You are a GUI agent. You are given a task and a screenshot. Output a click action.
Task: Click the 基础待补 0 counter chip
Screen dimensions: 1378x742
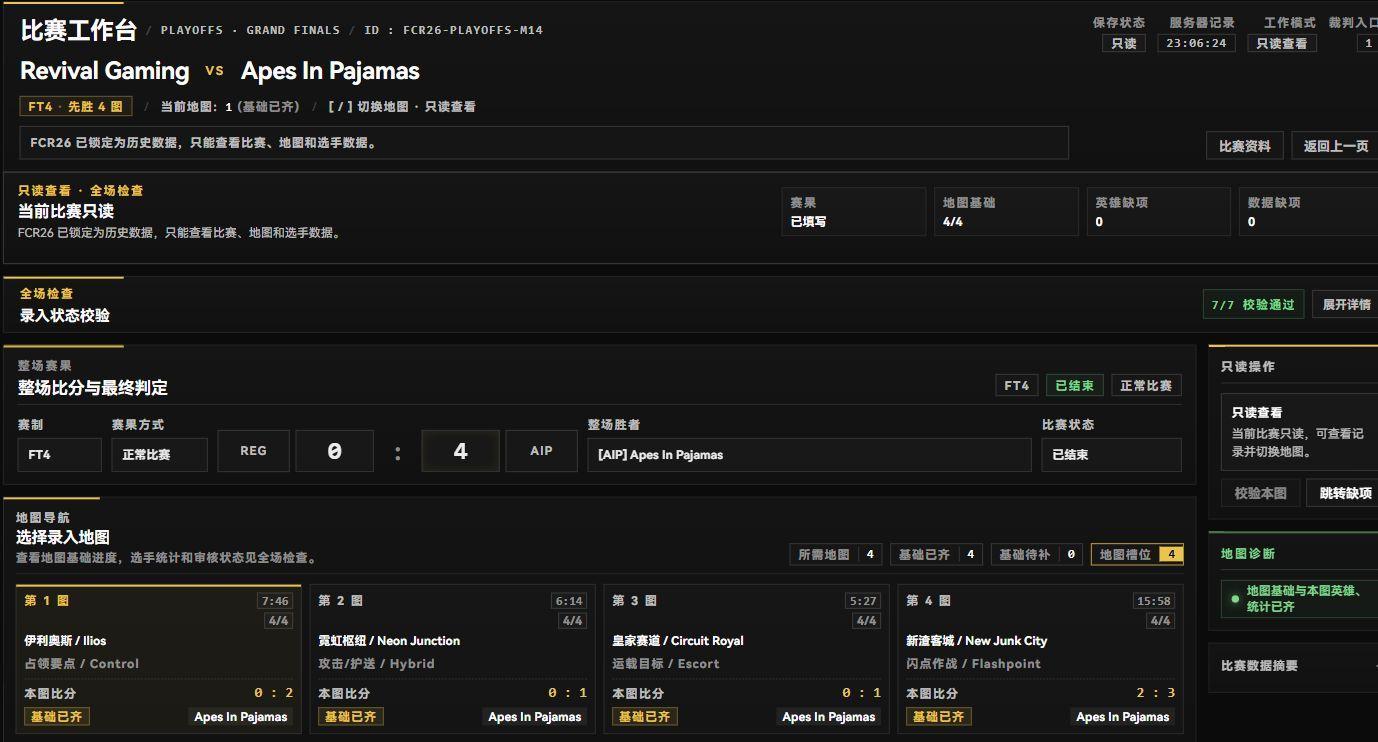tap(1037, 554)
